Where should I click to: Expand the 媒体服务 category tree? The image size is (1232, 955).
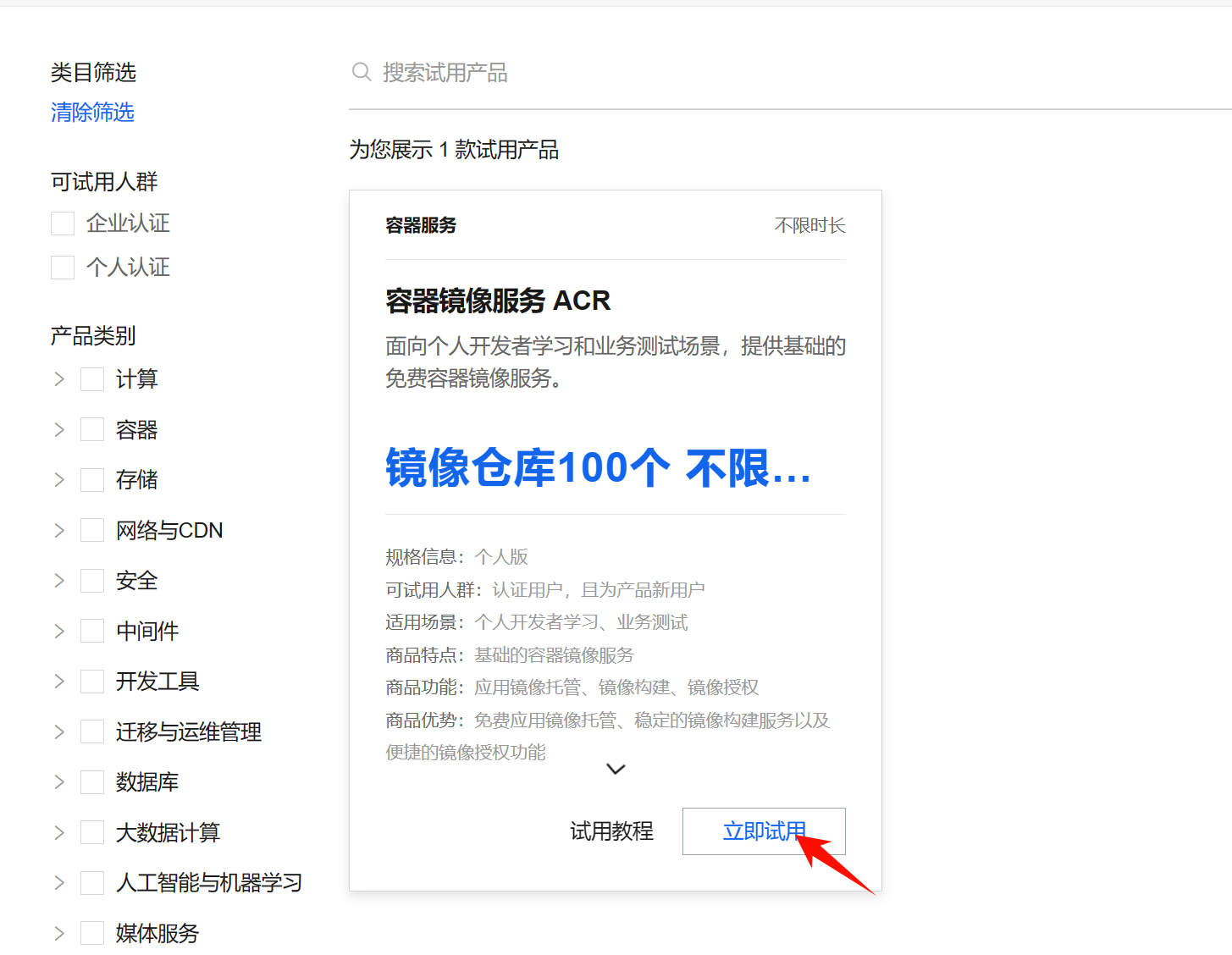pos(58,933)
